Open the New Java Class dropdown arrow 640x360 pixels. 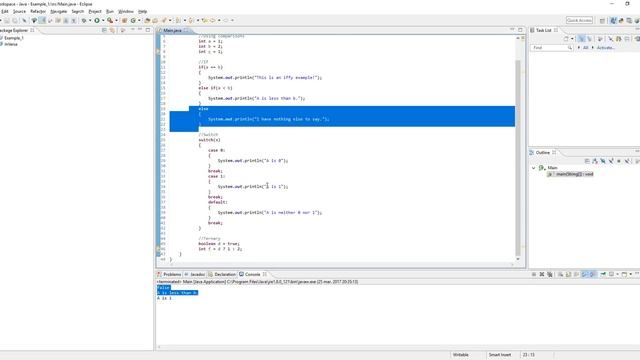click(x=139, y=20)
